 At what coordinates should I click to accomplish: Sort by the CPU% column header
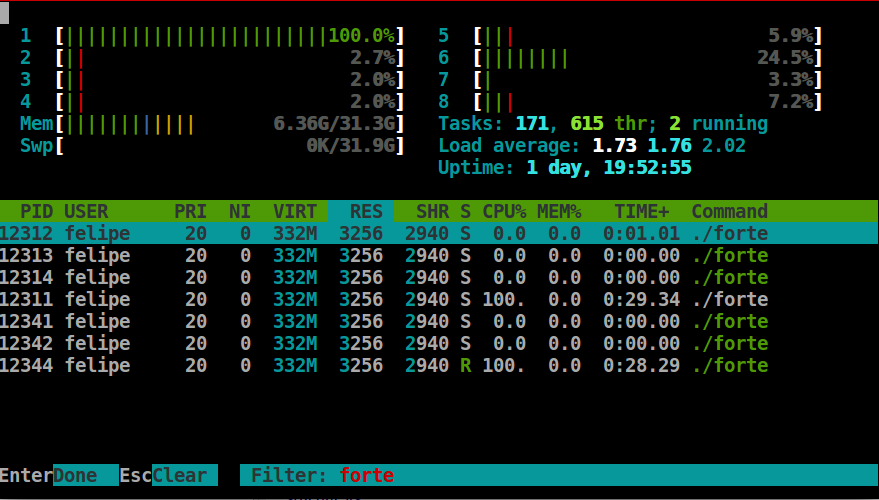coord(504,211)
